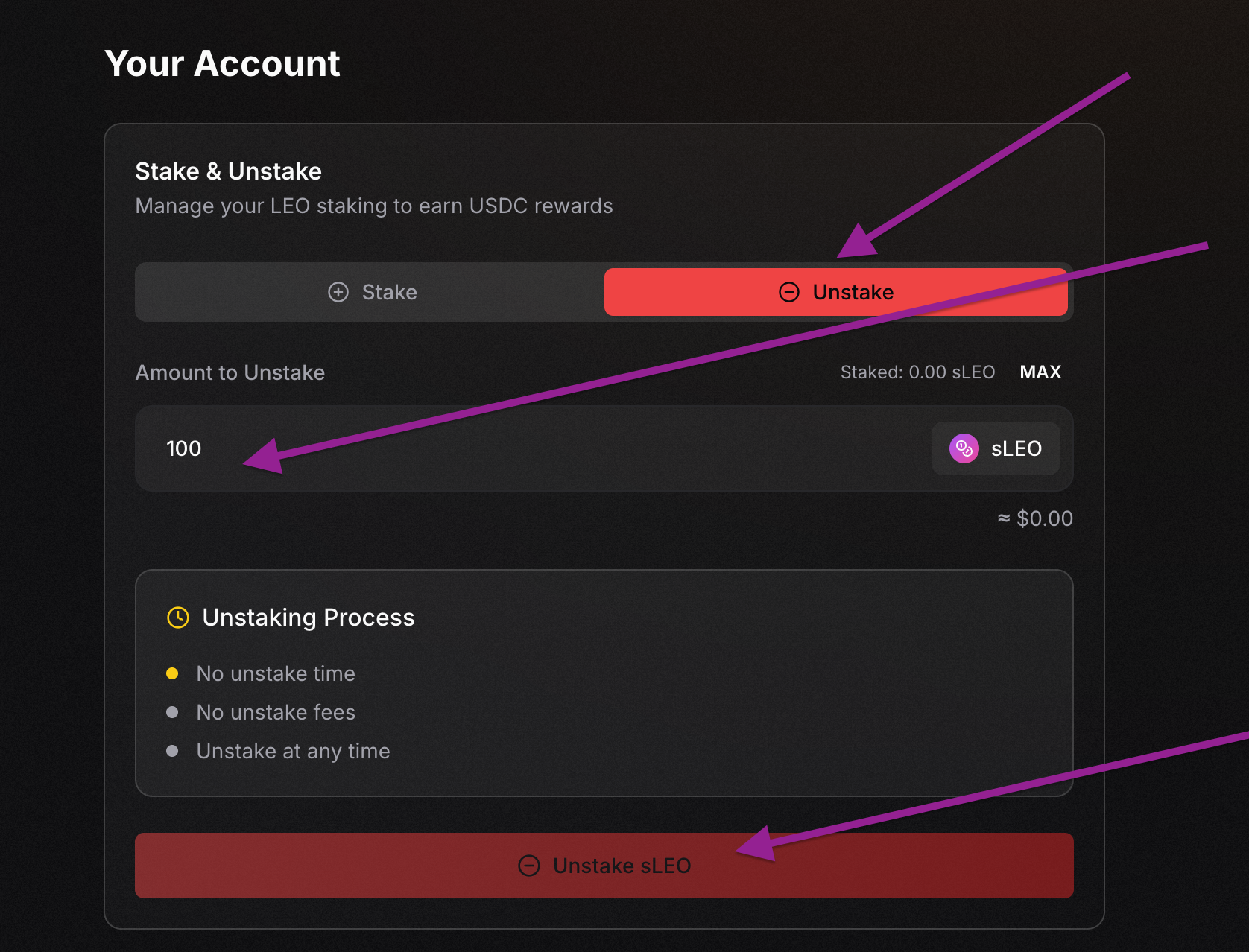
Task: Click the minus circle icon on Unstake tab
Action: tap(788, 292)
